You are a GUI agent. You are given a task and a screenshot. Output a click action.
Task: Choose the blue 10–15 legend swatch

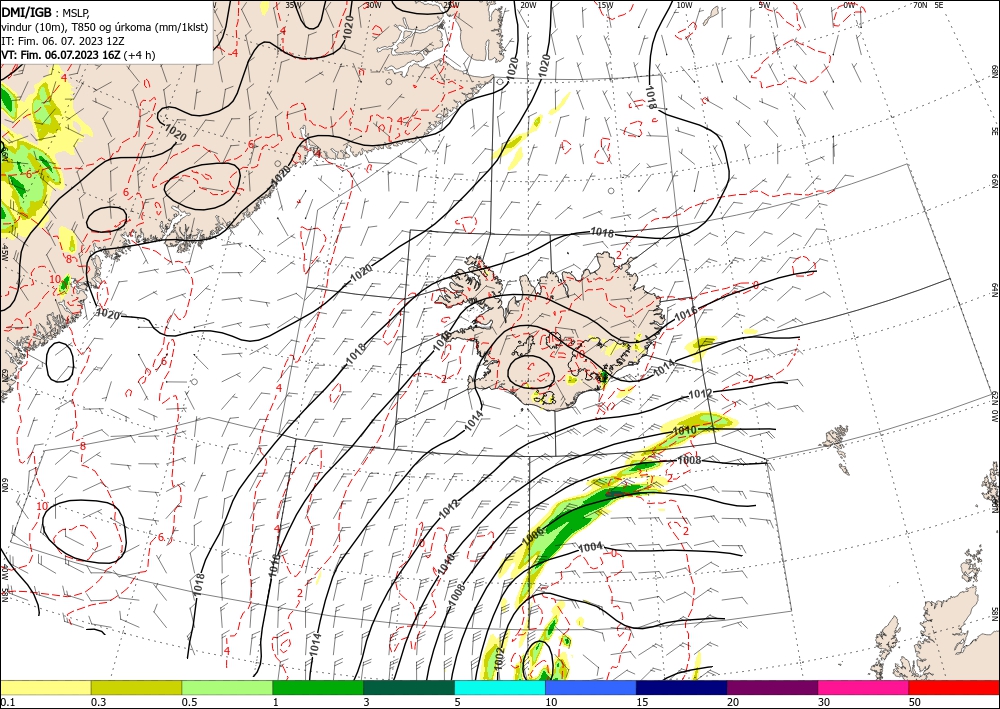pos(591,687)
